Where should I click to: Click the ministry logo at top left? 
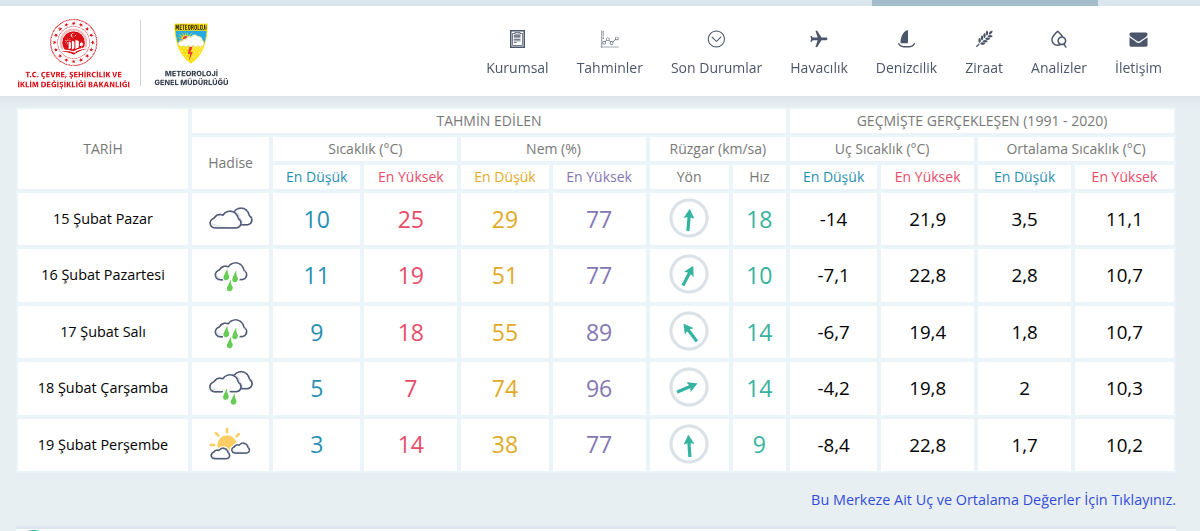tap(73, 54)
